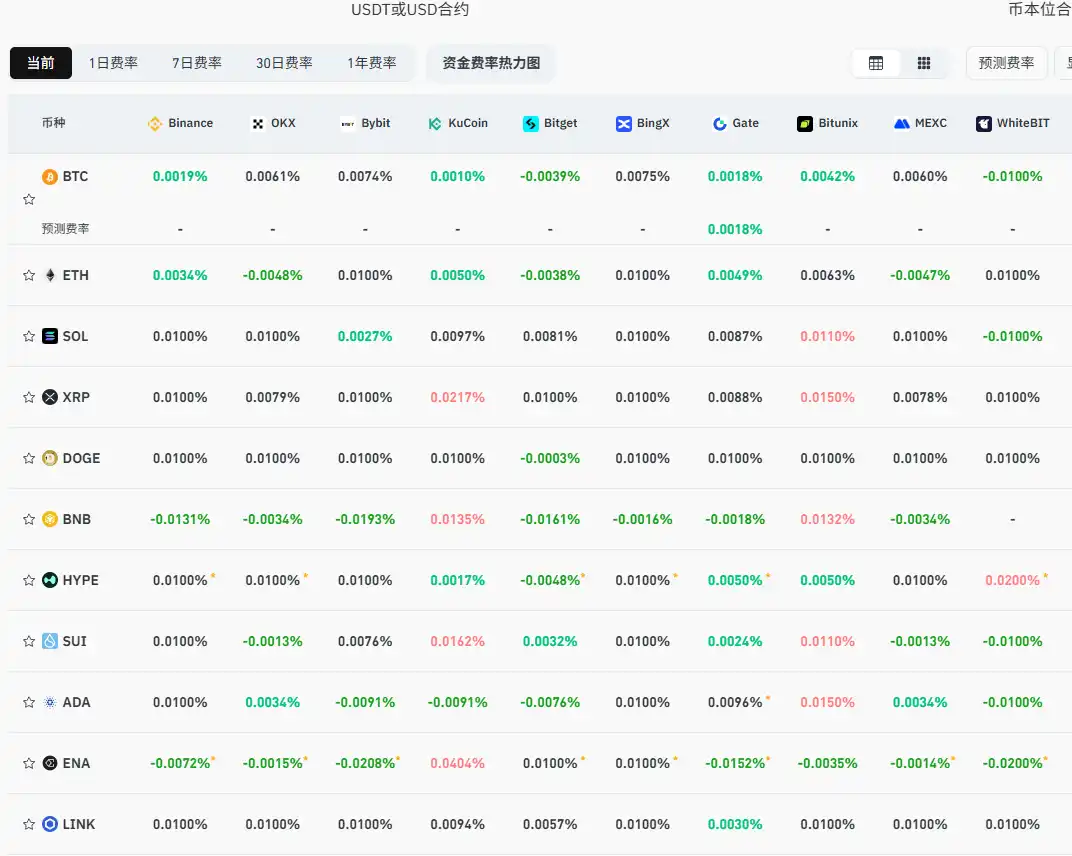Toggle the star beside ENA

(x=29, y=763)
